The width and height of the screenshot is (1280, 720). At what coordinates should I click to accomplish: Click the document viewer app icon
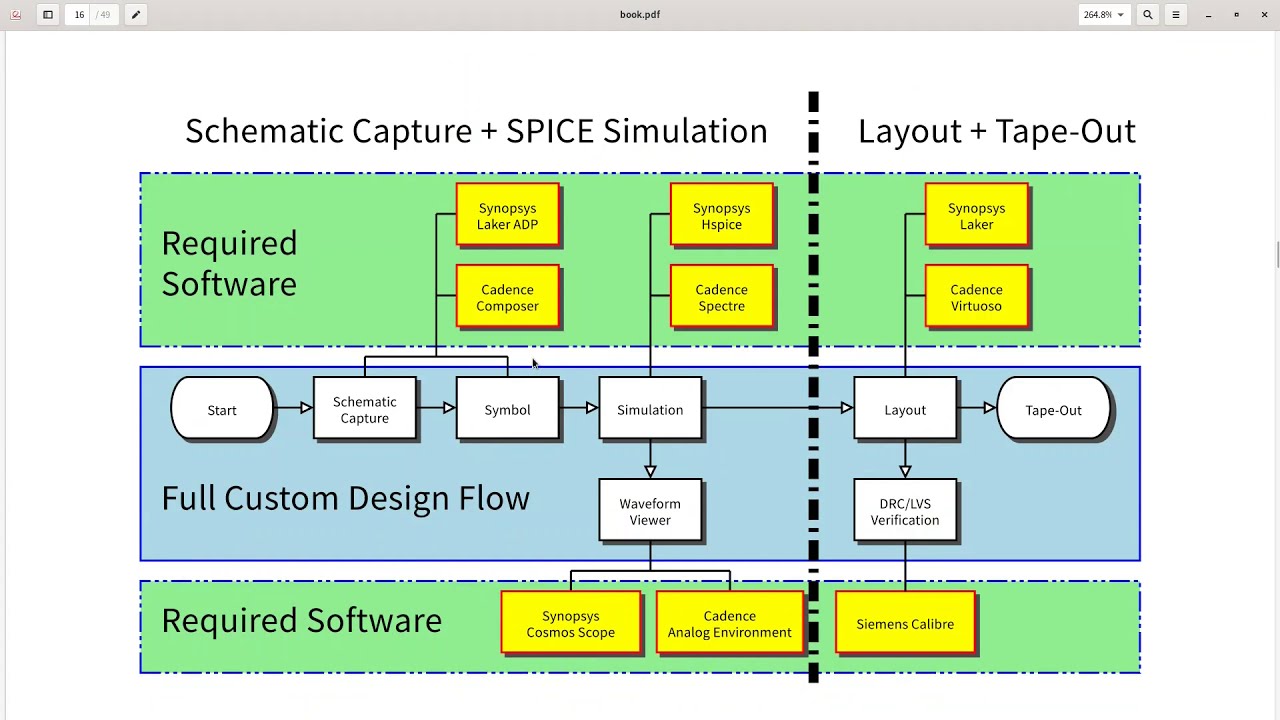pyautogui.click(x=15, y=15)
